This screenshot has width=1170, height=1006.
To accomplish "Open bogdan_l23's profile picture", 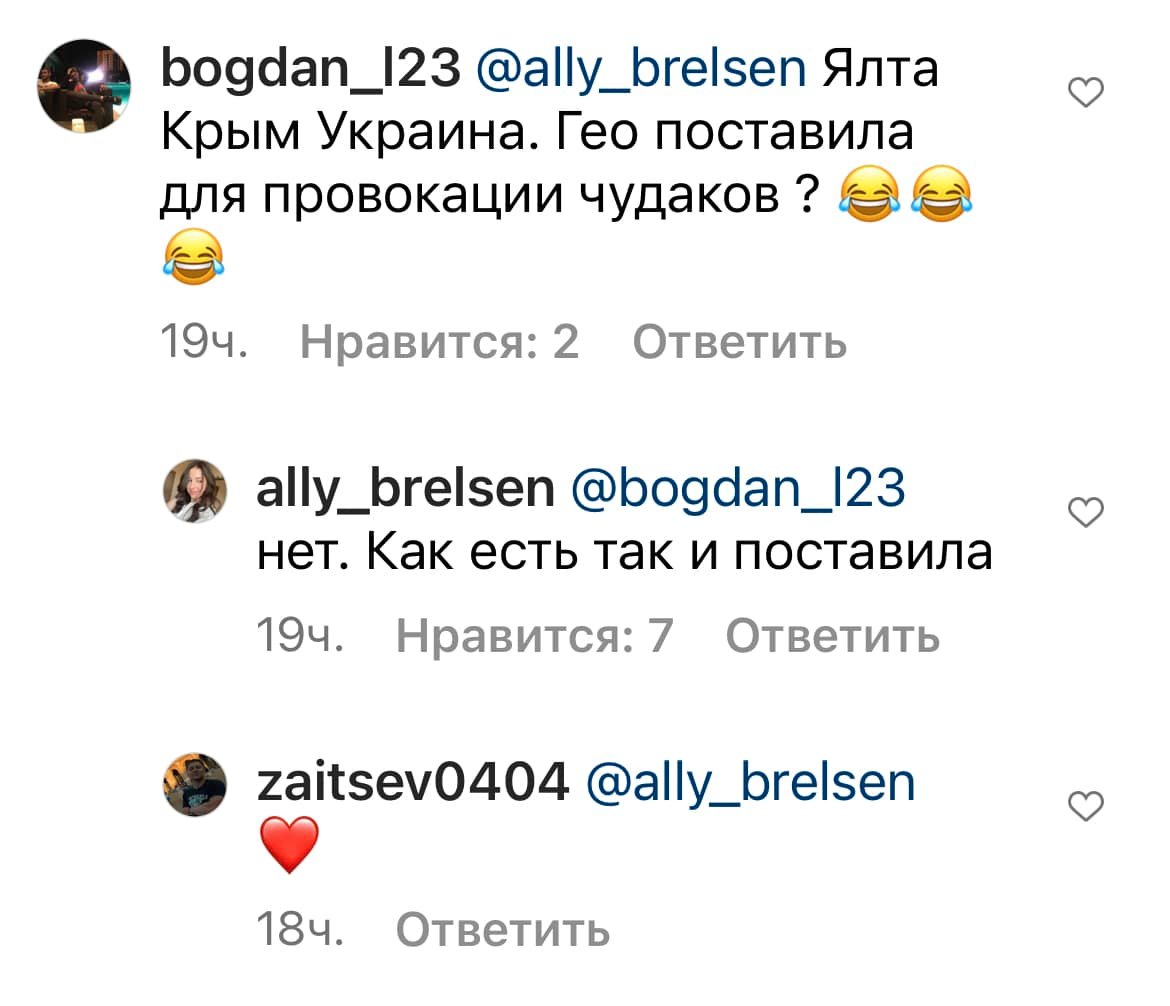I will pos(84,87).
